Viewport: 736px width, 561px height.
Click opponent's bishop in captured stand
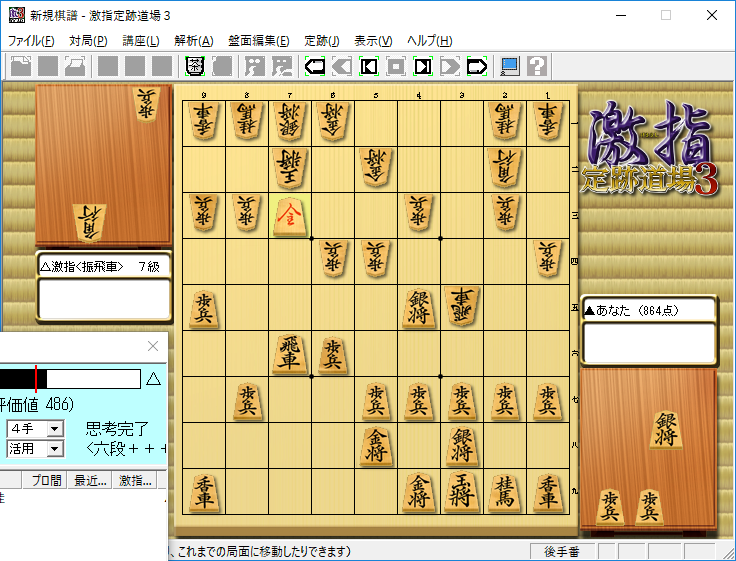click(x=90, y=222)
